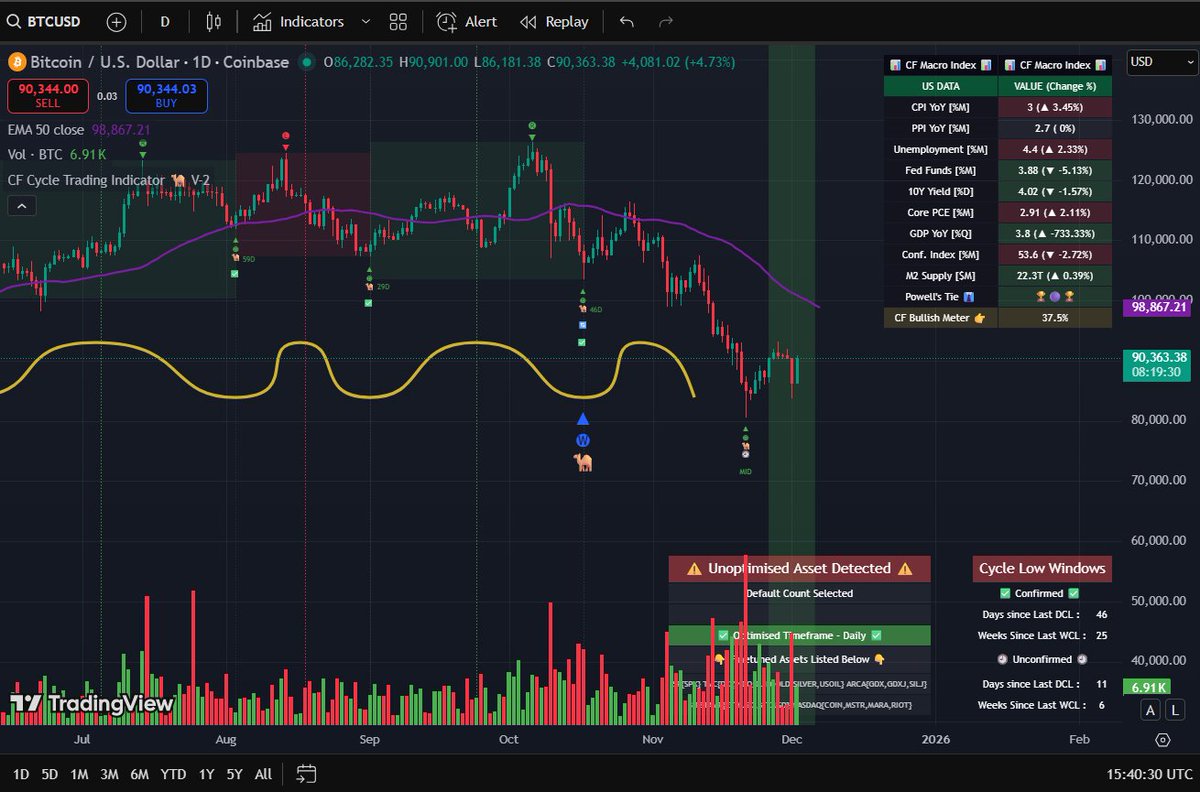Click the PPI YoY [%M] row label
1200x792 pixels.
coord(941,128)
